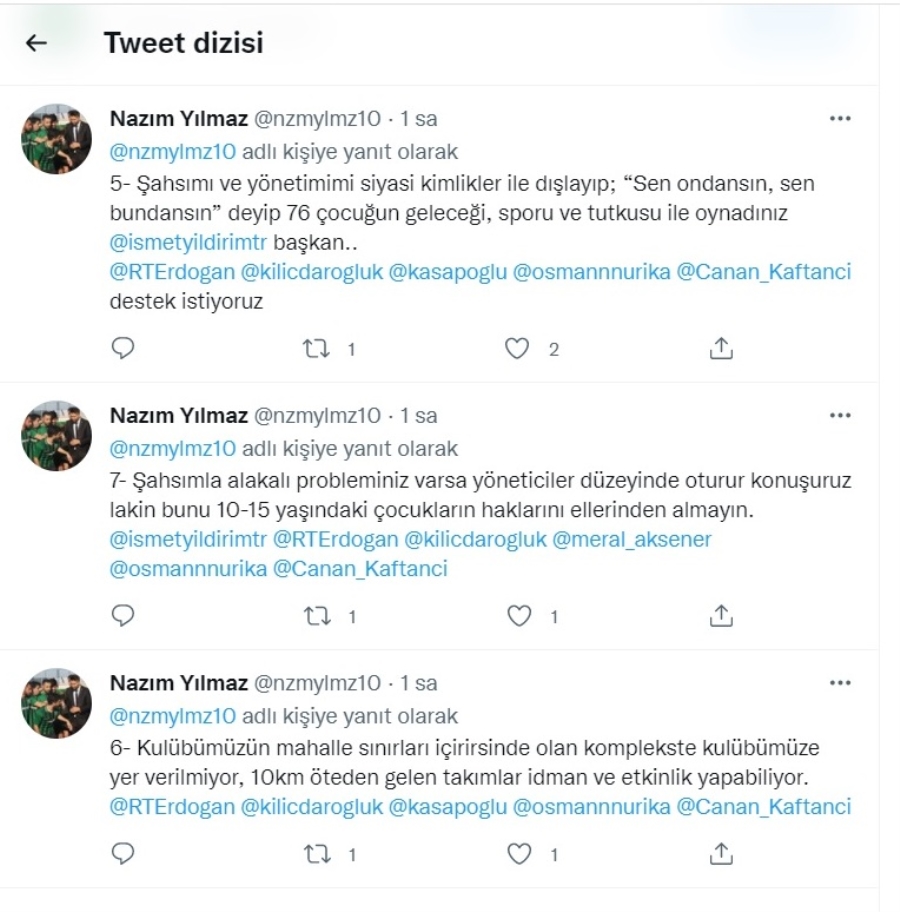Open the @ismetyildirimtr mention in the first tweet
This screenshot has width=900, height=912.
click(x=188, y=243)
